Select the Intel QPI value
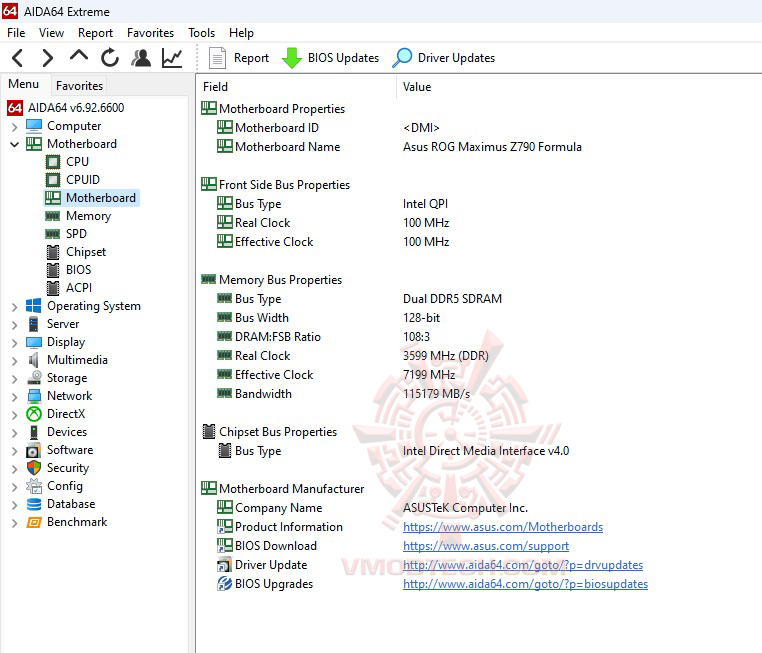This screenshot has height=653, width=762. 425,204
